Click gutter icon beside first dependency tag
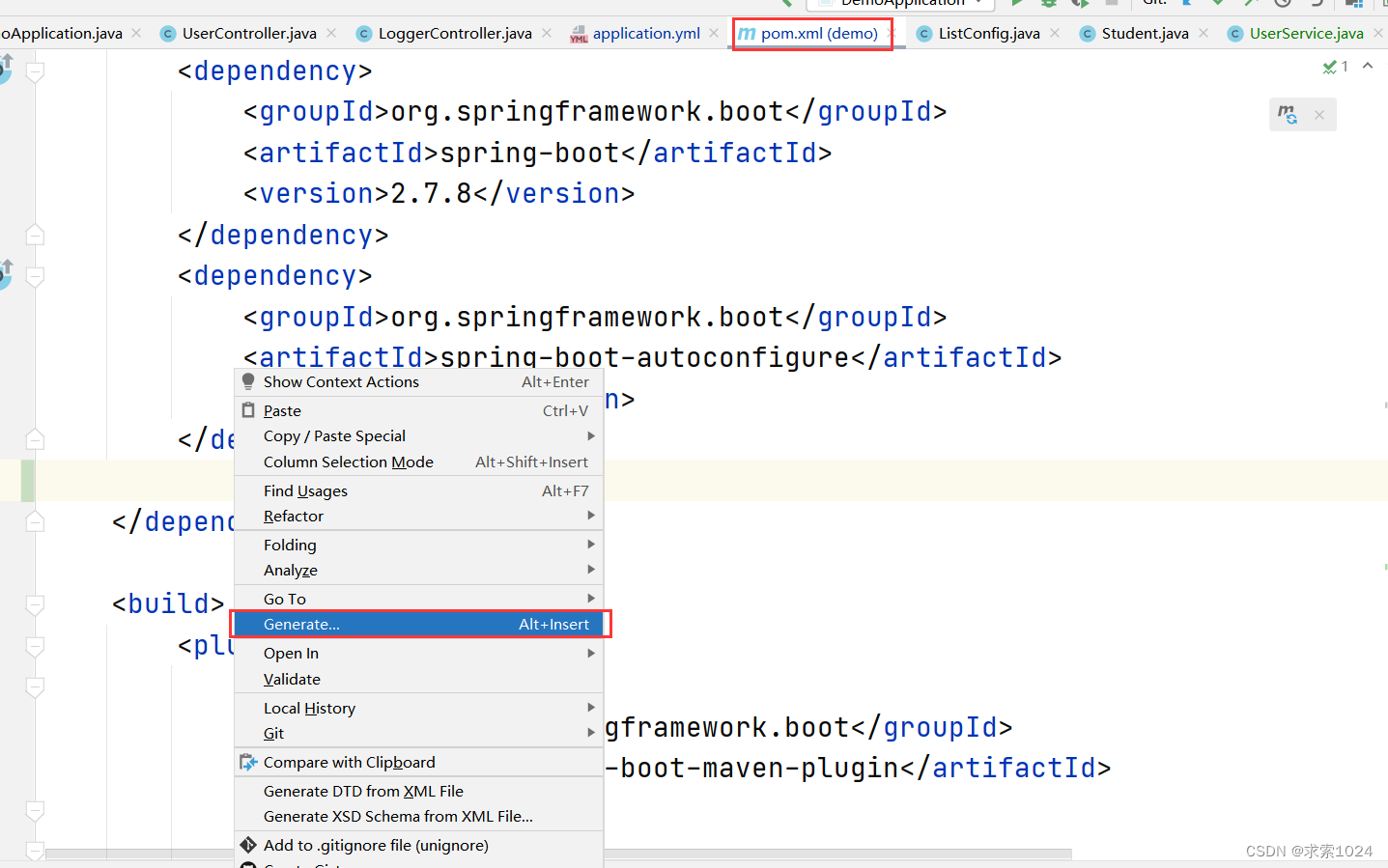Image resolution: width=1388 pixels, height=868 pixels. click(x=6, y=70)
